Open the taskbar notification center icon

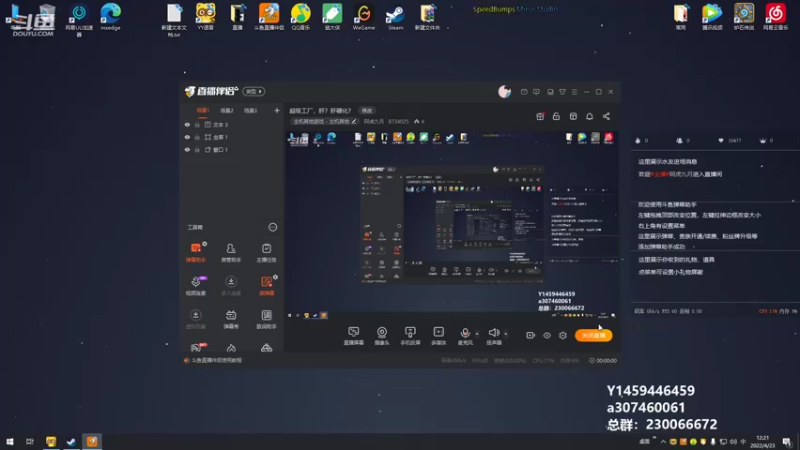coord(787,442)
